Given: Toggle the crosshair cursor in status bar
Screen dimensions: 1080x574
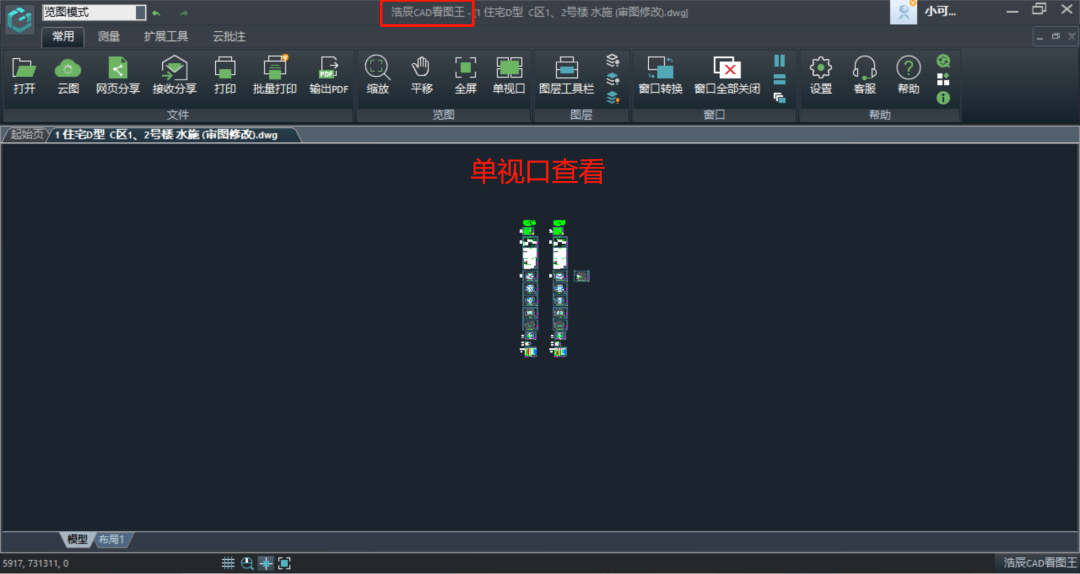Looking at the screenshot, I should pyautogui.click(x=266, y=563).
